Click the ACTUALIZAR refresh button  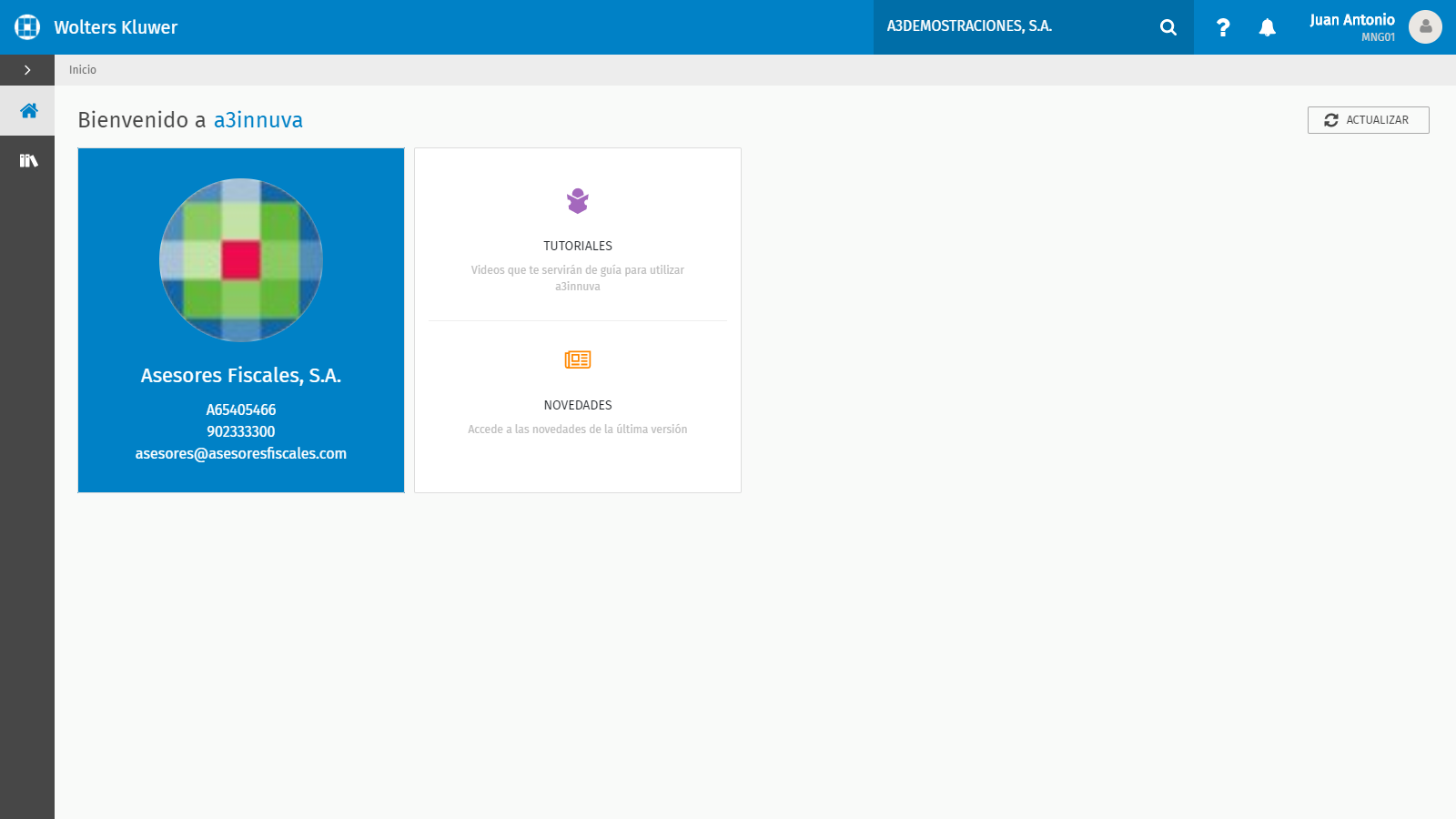click(x=1368, y=120)
